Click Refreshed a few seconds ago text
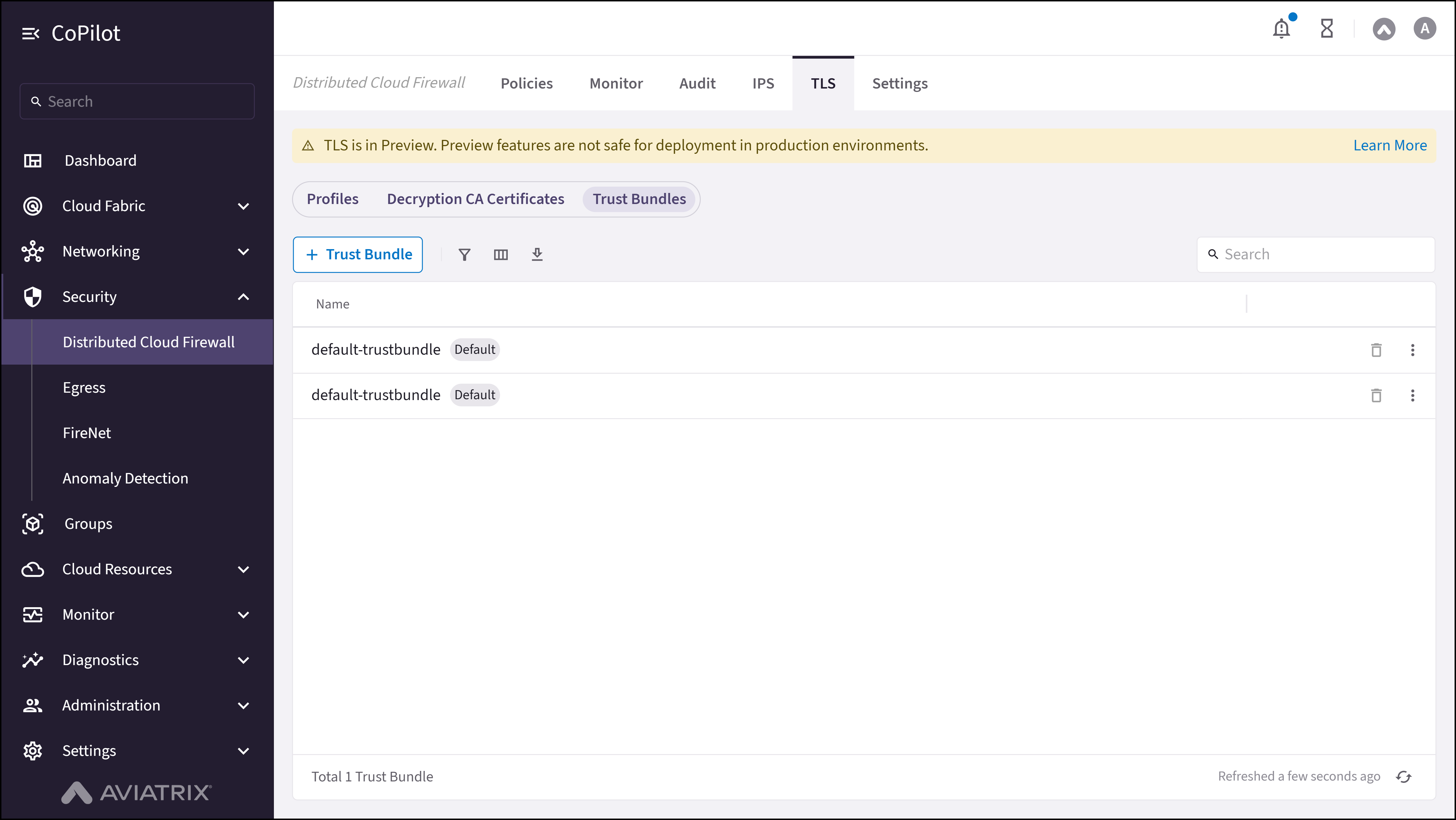 tap(1299, 777)
